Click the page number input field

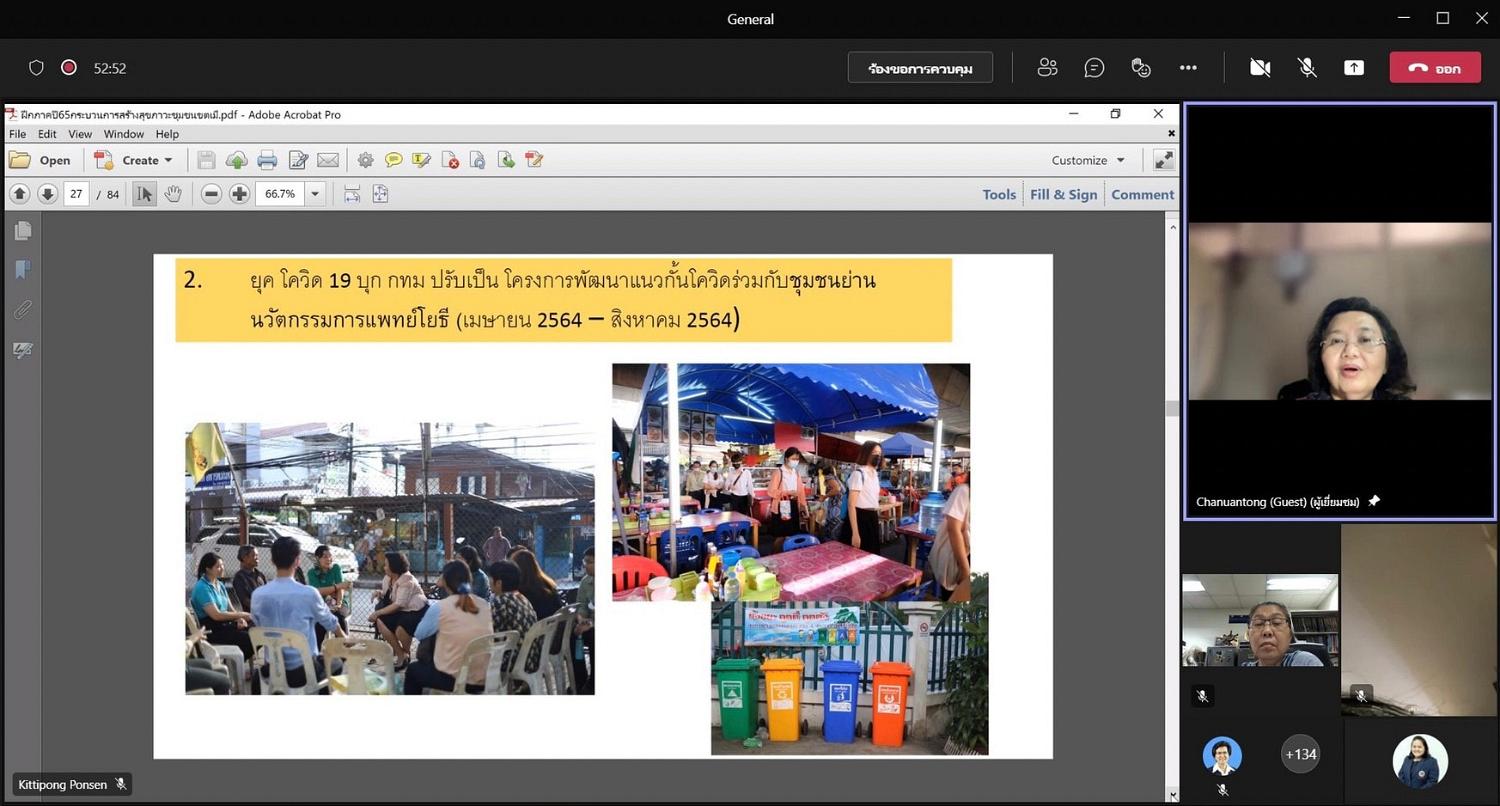point(77,194)
